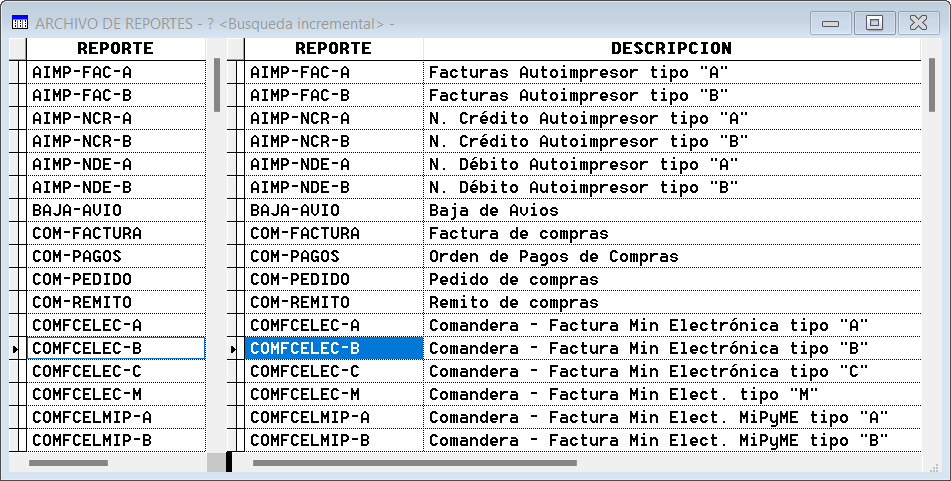Click COM-REMITO in the right pane
The width and height of the screenshot is (951, 481).
pos(334,303)
